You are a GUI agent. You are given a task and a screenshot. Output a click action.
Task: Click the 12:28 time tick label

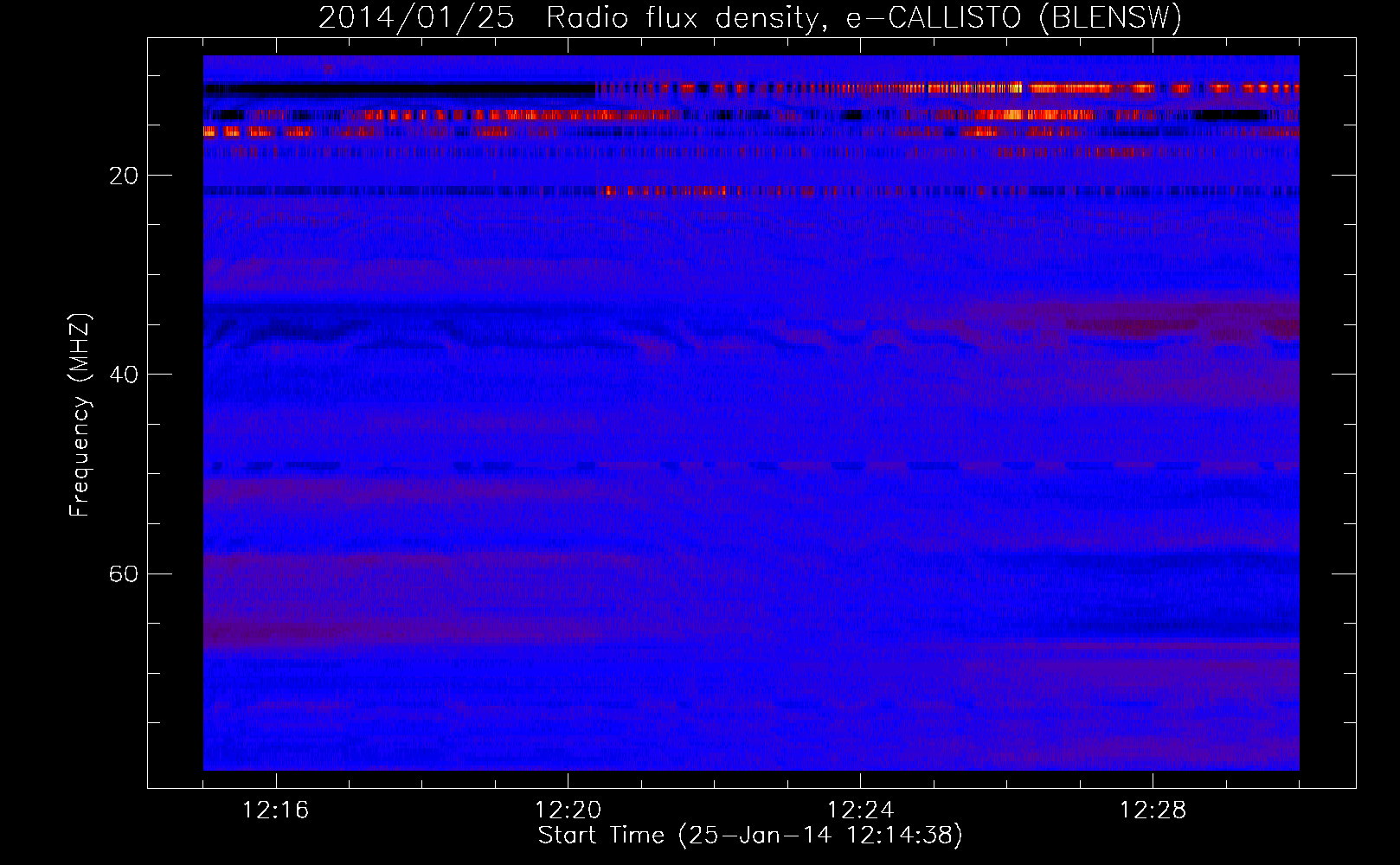click(x=1153, y=811)
